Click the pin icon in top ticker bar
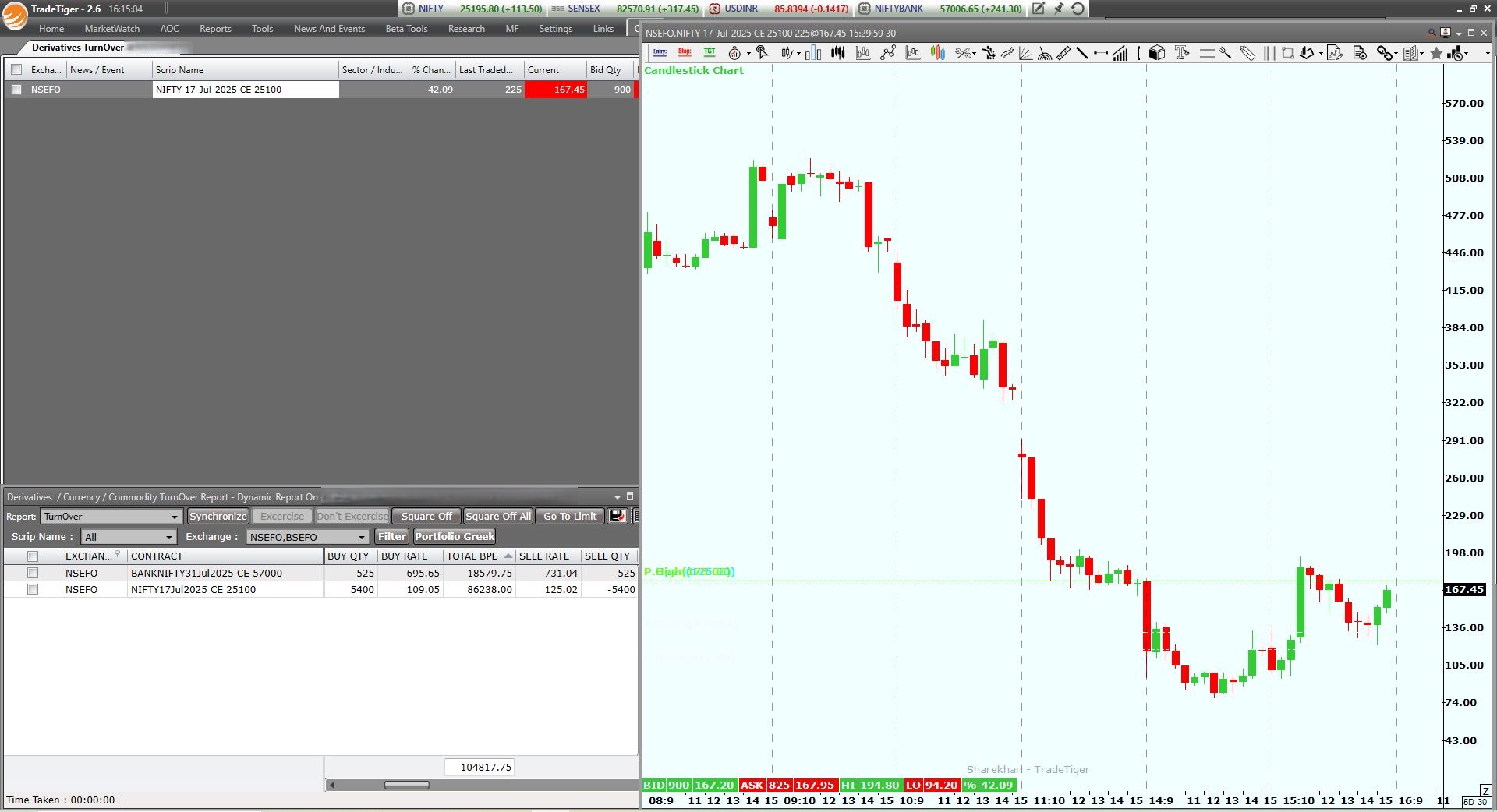1497x812 pixels. (x=1058, y=9)
